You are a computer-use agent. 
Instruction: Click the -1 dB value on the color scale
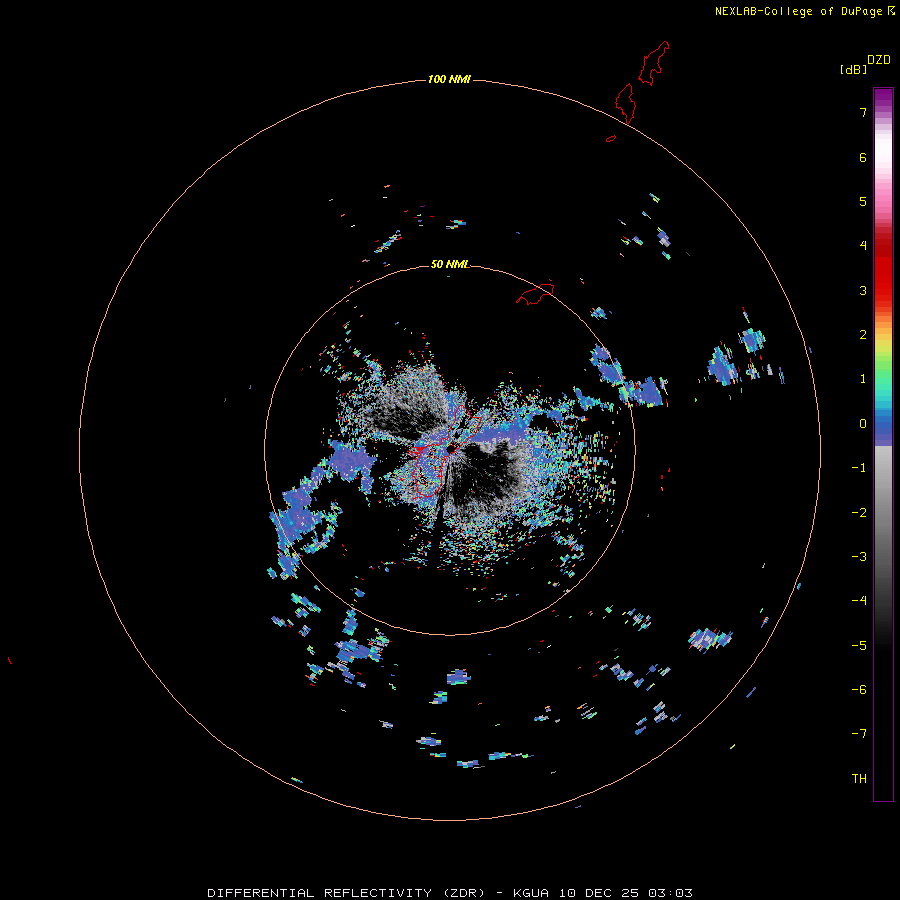(x=859, y=468)
